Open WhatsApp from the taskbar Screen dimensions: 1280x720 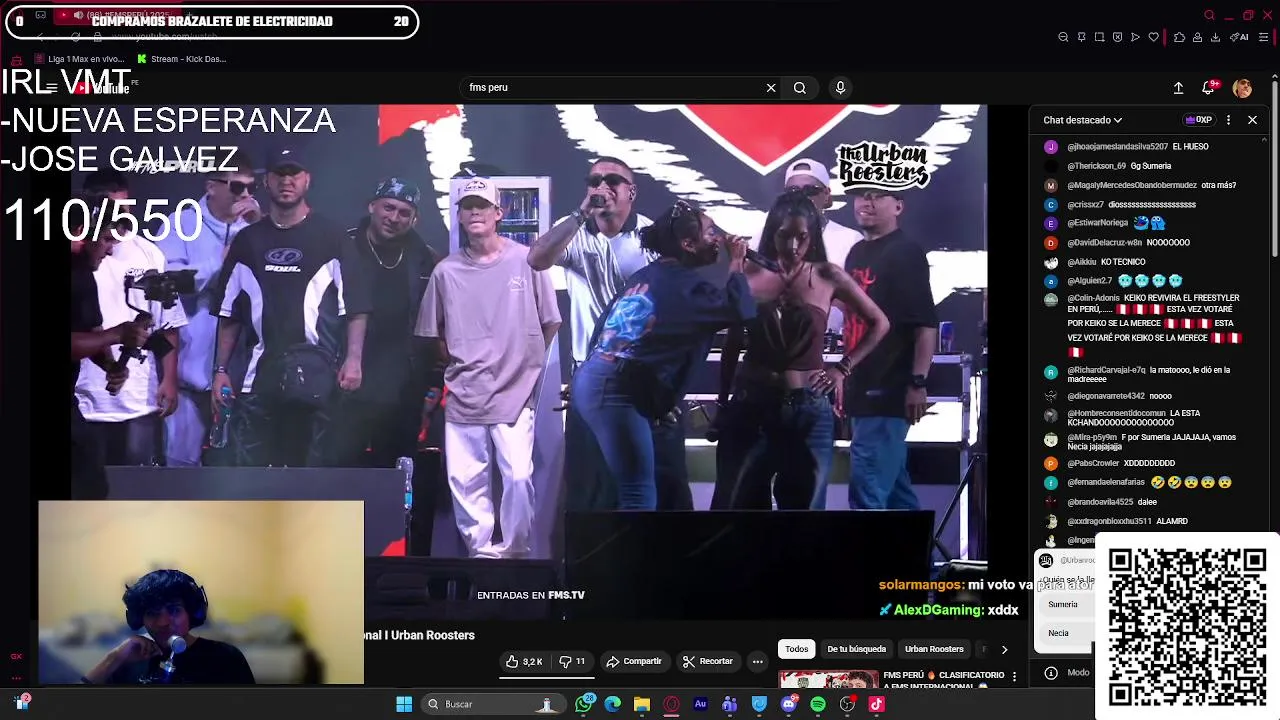585,704
